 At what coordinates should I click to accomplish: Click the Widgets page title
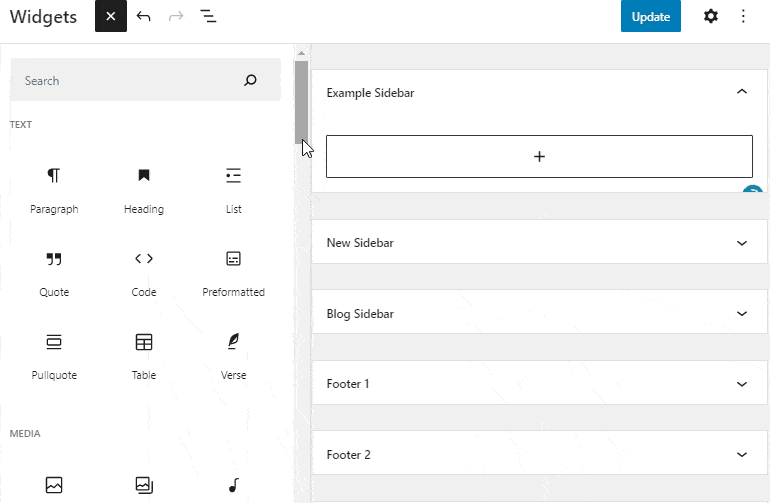pos(43,17)
